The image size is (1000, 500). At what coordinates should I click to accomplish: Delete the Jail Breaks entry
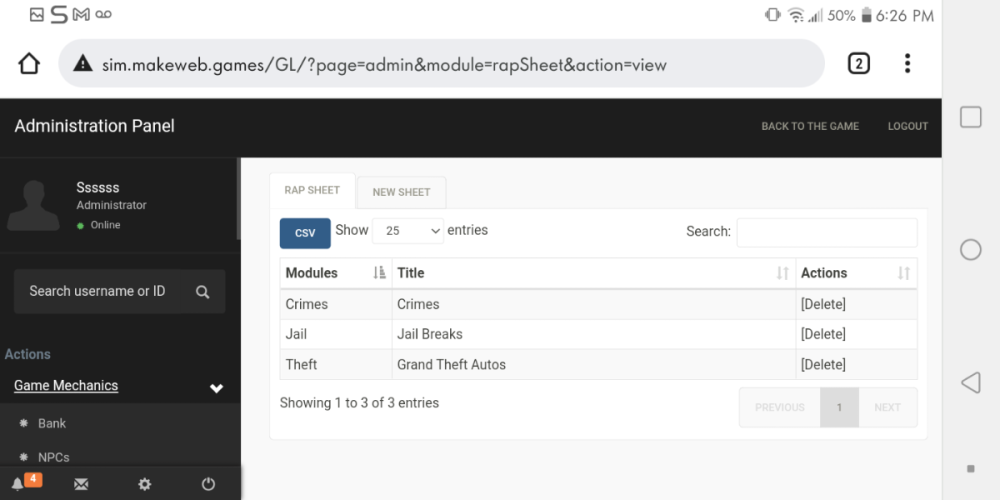[823, 334]
